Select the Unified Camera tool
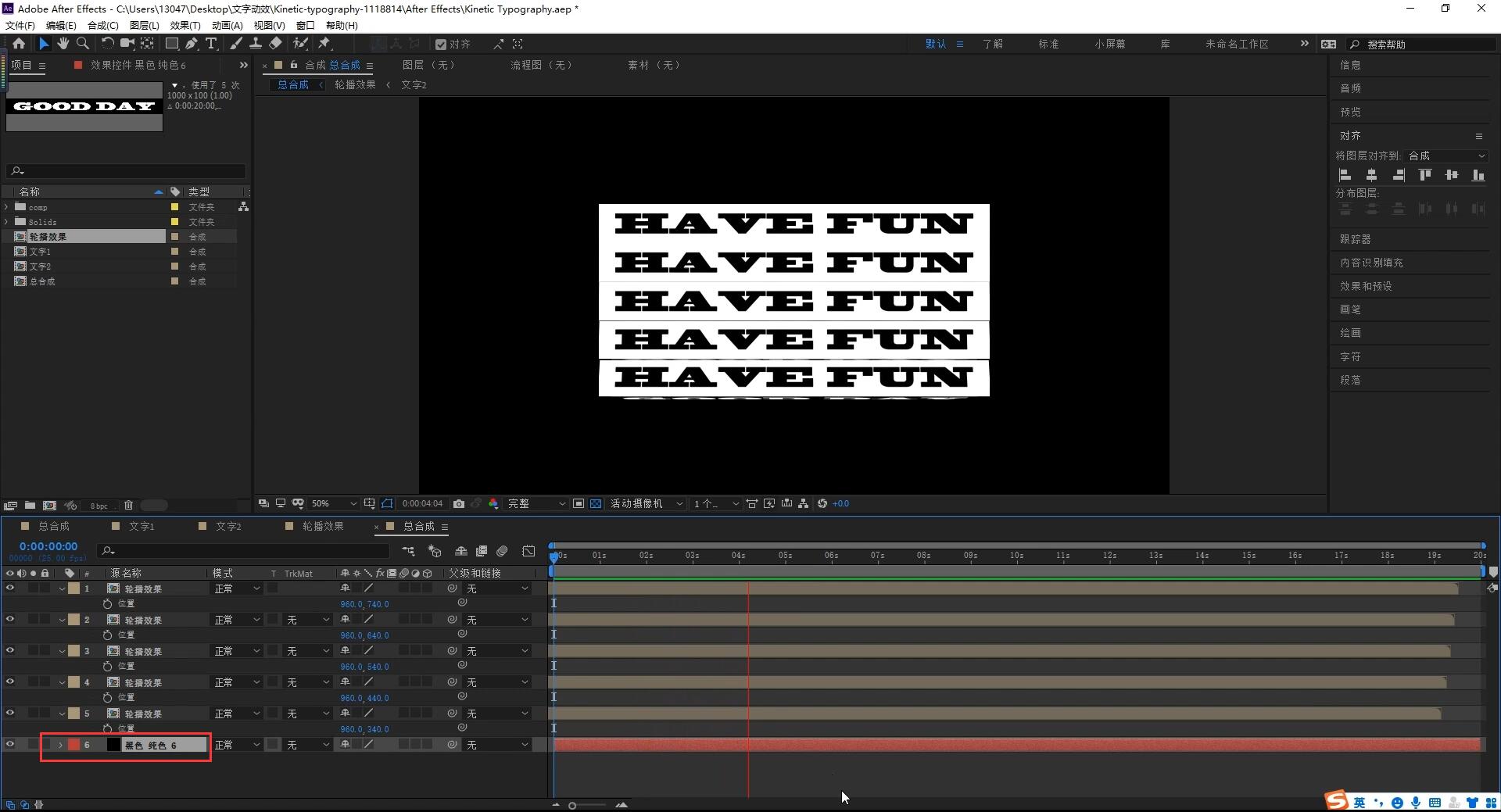 click(127, 44)
